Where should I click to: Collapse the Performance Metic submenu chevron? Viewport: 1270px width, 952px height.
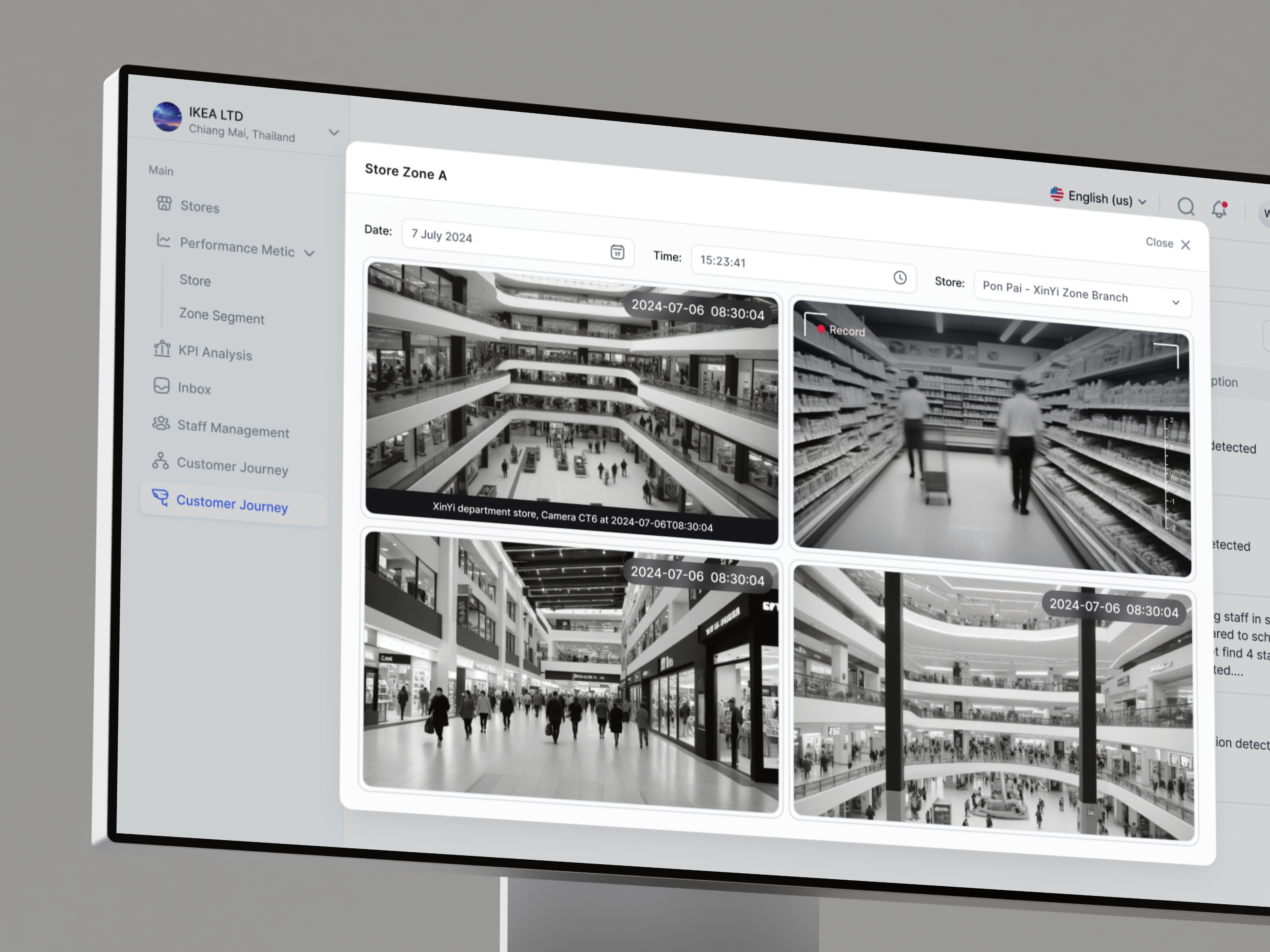coord(310,253)
